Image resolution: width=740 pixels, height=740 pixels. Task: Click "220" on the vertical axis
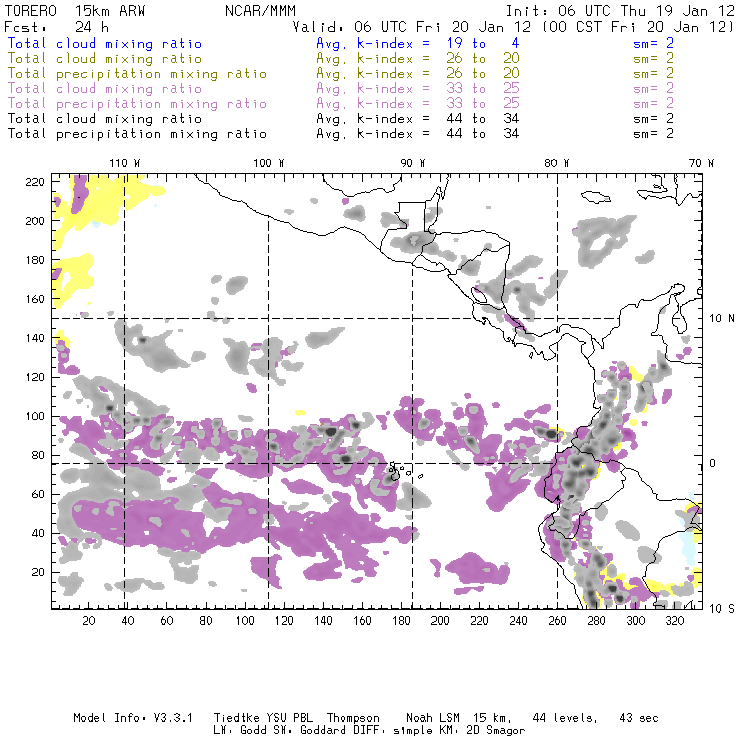[35, 182]
